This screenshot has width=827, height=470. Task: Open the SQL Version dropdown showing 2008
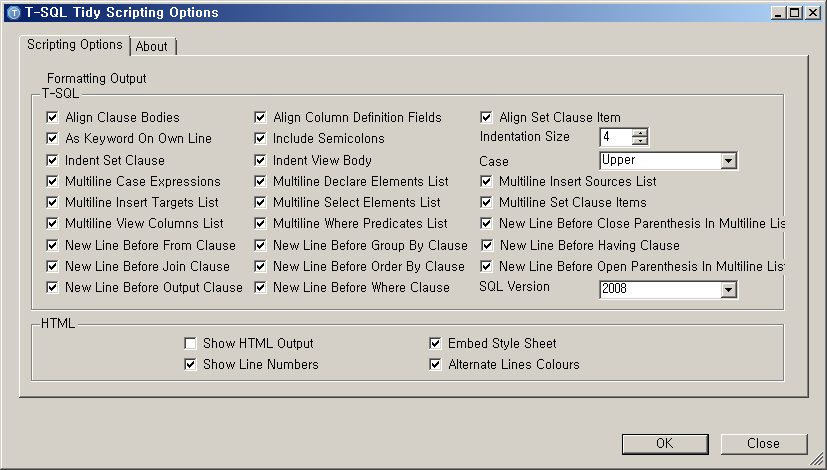(728, 289)
